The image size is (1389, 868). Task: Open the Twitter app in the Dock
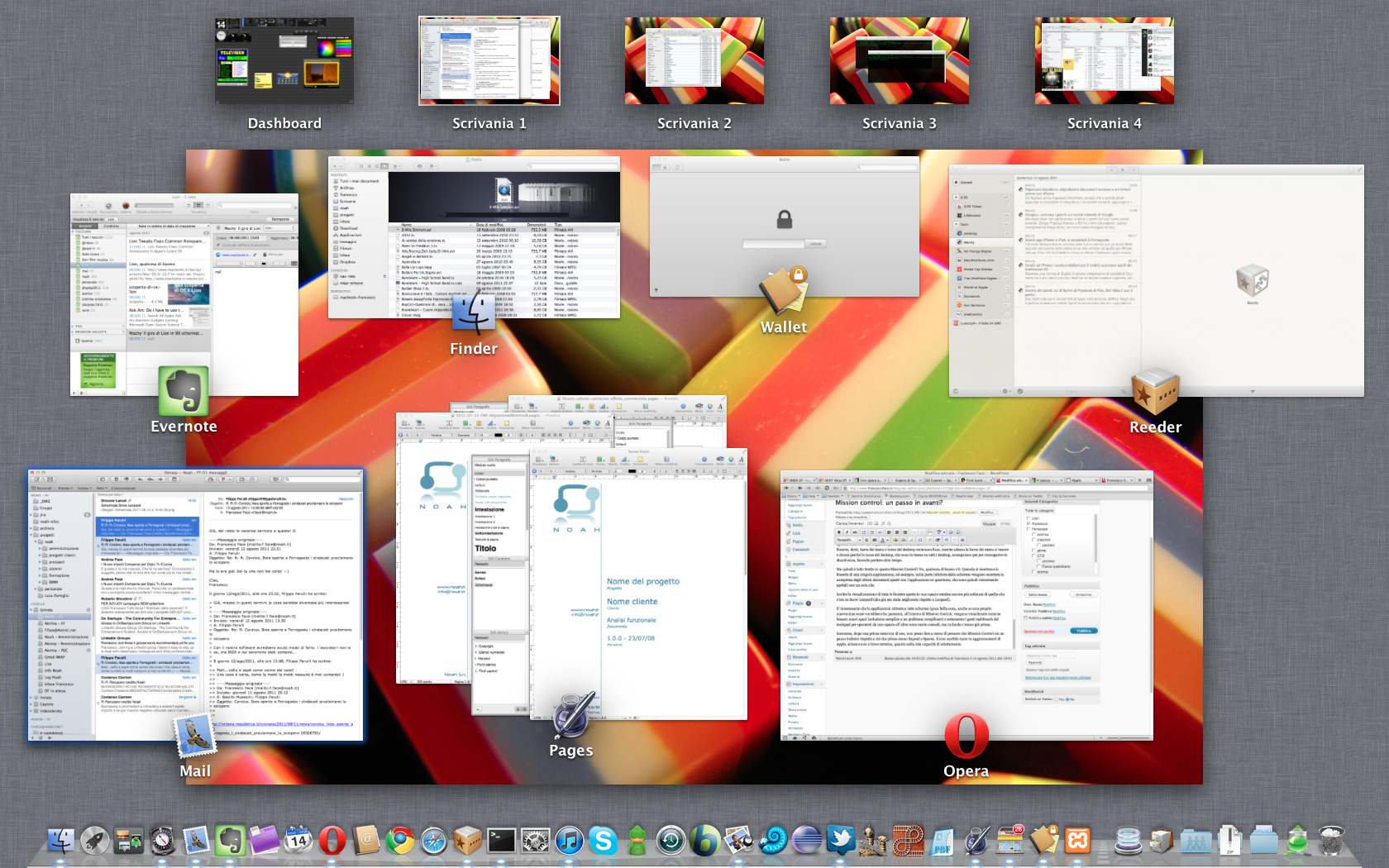pos(841,841)
